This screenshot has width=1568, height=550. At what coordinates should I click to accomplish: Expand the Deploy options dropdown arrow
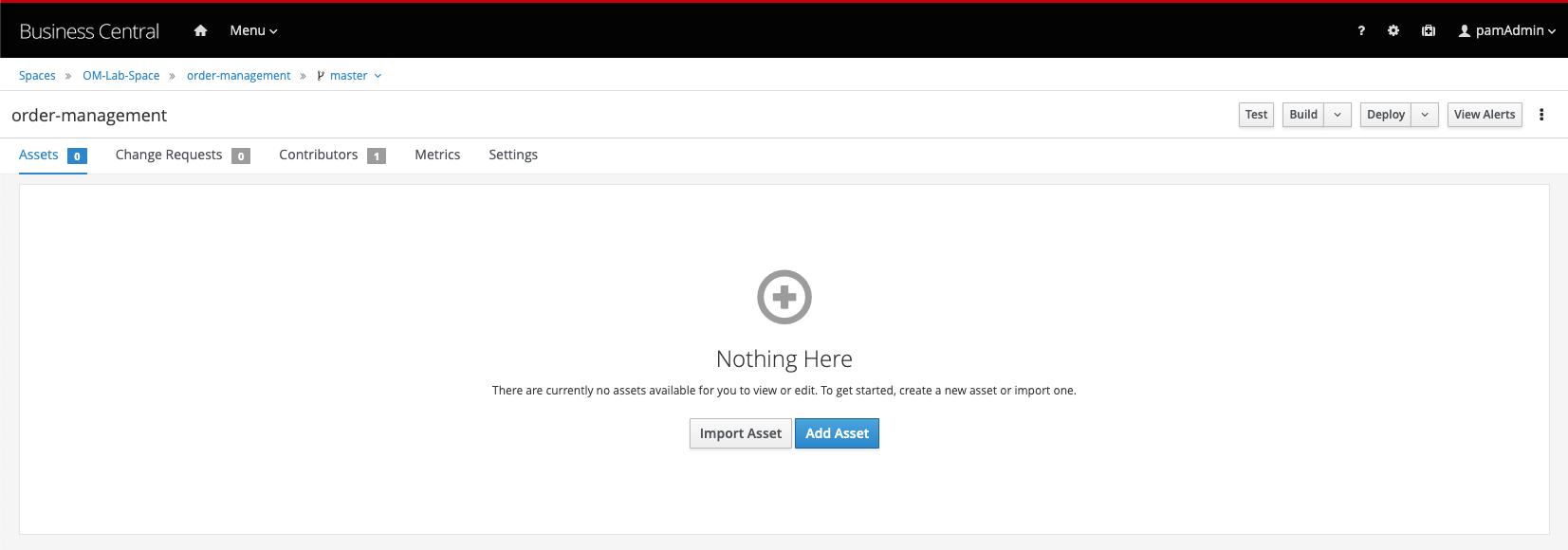click(x=1425, y=115)
